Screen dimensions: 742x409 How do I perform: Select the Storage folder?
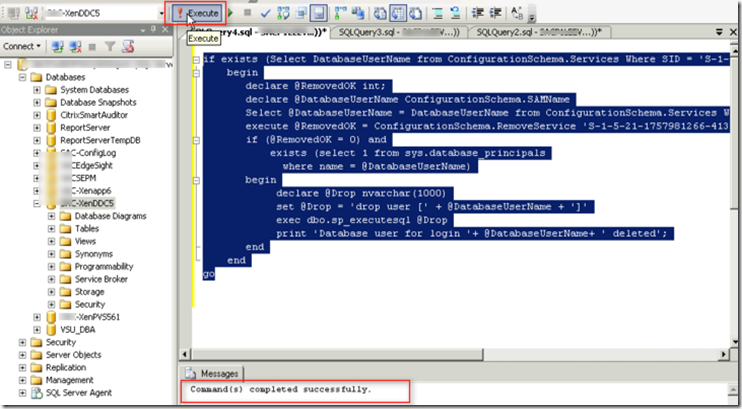[x=89, y=292]
